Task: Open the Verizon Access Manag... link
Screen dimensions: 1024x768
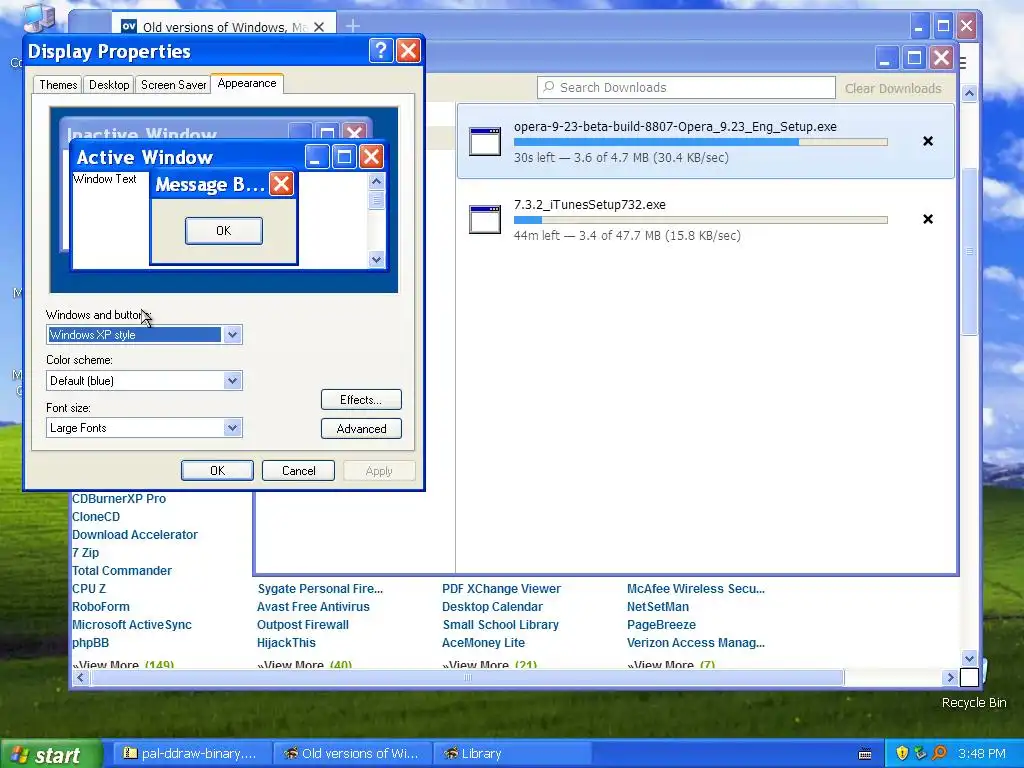Action: (x=696, y=643)
